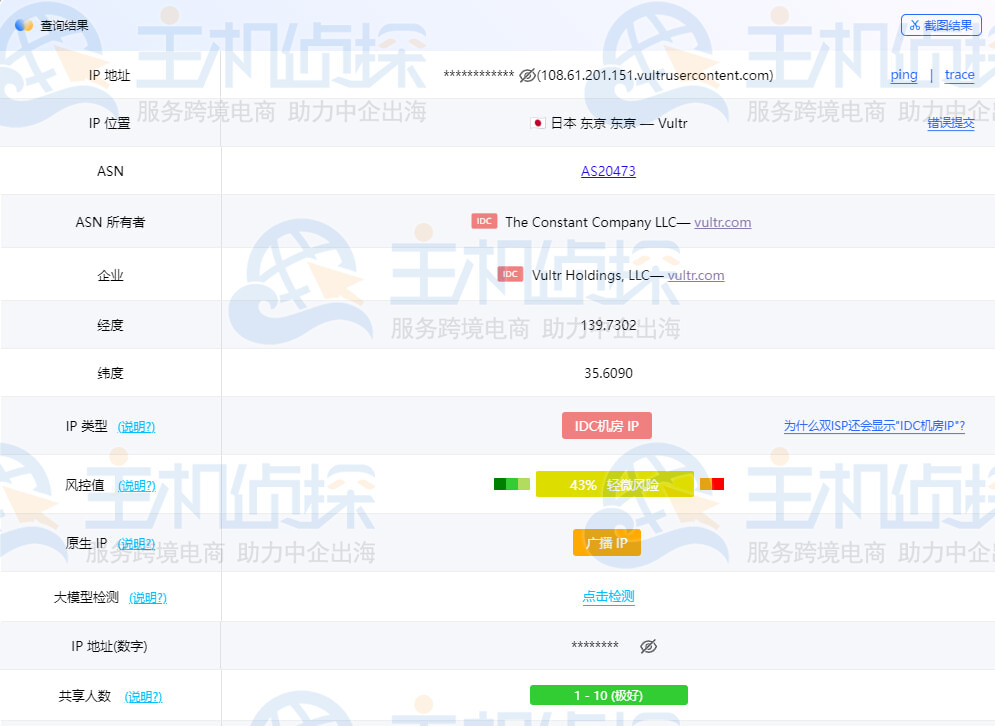The width and height of the screenshot is (995, 726).
Task: Show the hidden numeric IP address
Action: click(648, 647)
